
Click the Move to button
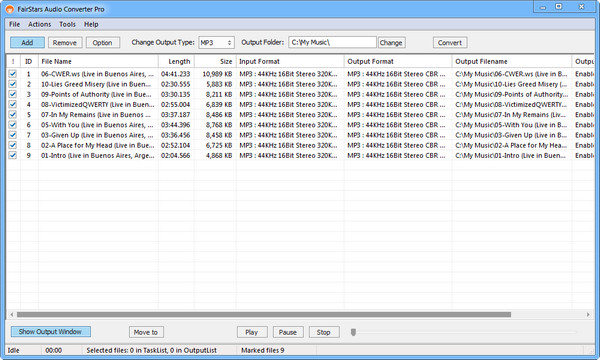146,332
